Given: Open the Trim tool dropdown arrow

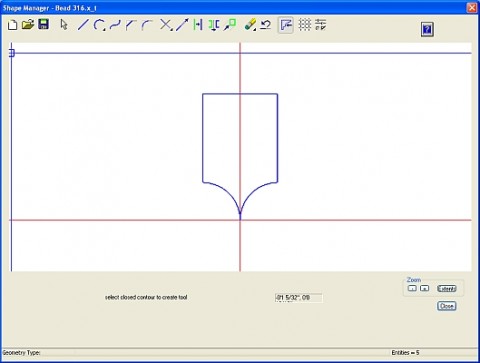Looking at the screenshot, I should click(x=171, y=30).
